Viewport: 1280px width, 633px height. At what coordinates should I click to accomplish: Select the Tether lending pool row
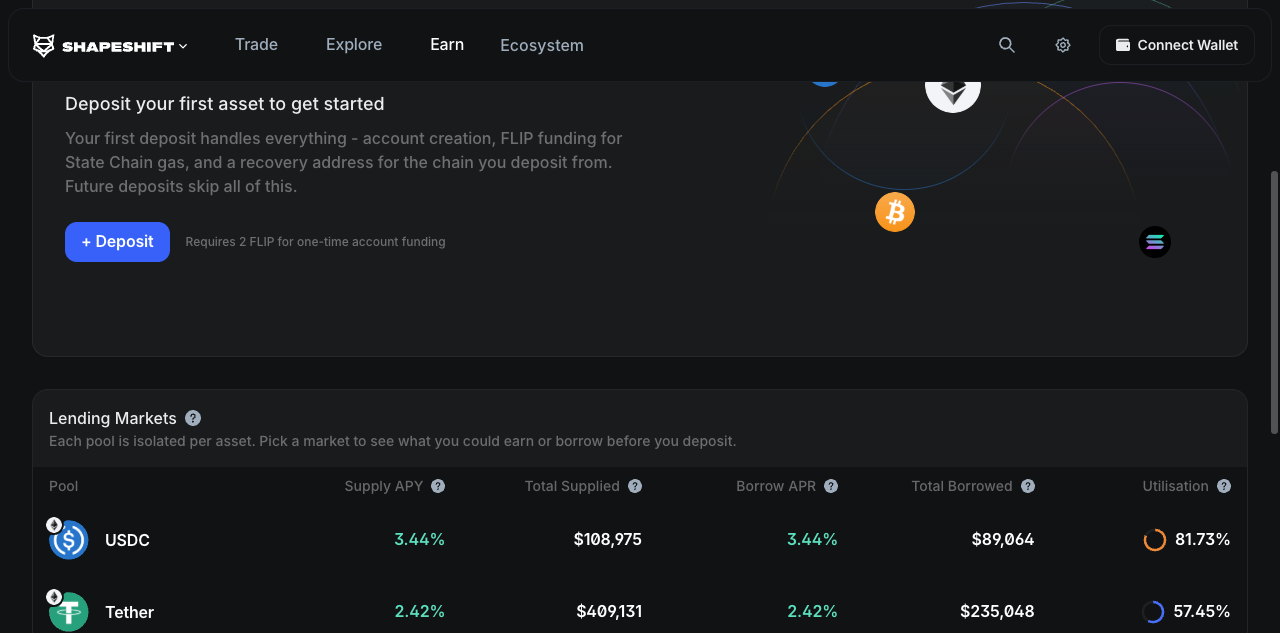tap(640, 611)
